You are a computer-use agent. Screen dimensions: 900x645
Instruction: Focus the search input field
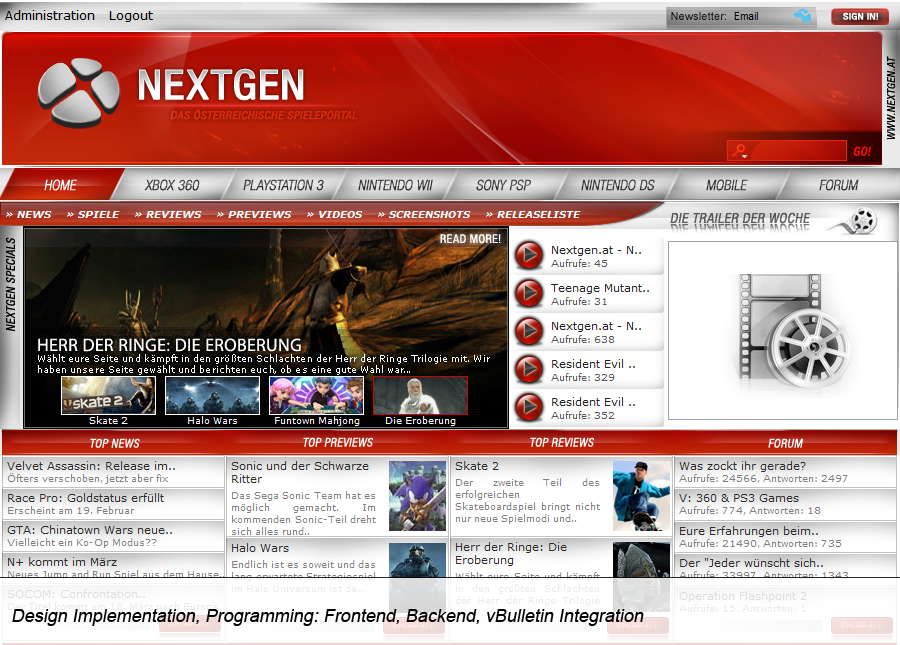point(795,152)
